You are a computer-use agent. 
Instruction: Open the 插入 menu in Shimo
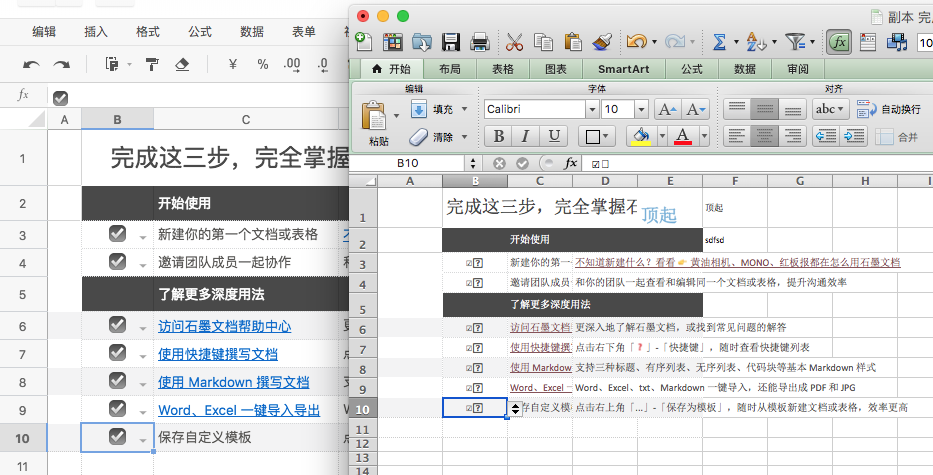(x=96, y=32)
